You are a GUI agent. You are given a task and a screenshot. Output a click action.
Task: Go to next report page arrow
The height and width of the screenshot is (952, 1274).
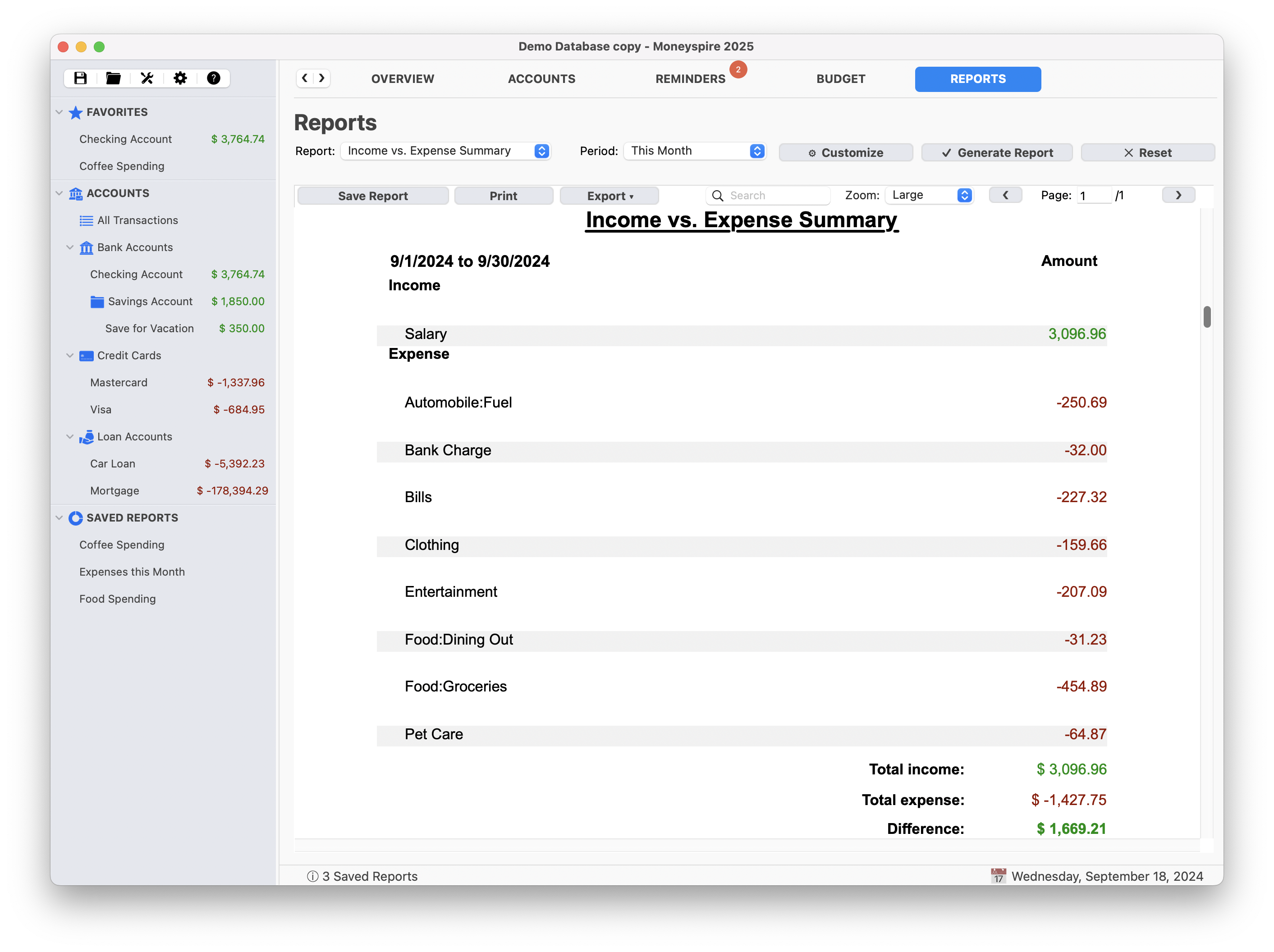[1178, 195]
